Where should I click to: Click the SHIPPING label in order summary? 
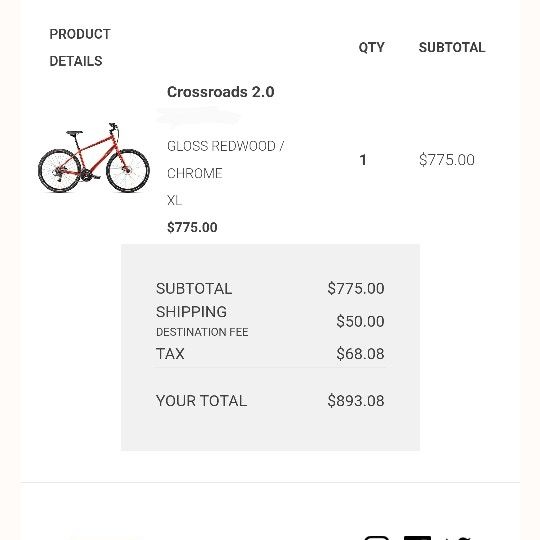191,312
